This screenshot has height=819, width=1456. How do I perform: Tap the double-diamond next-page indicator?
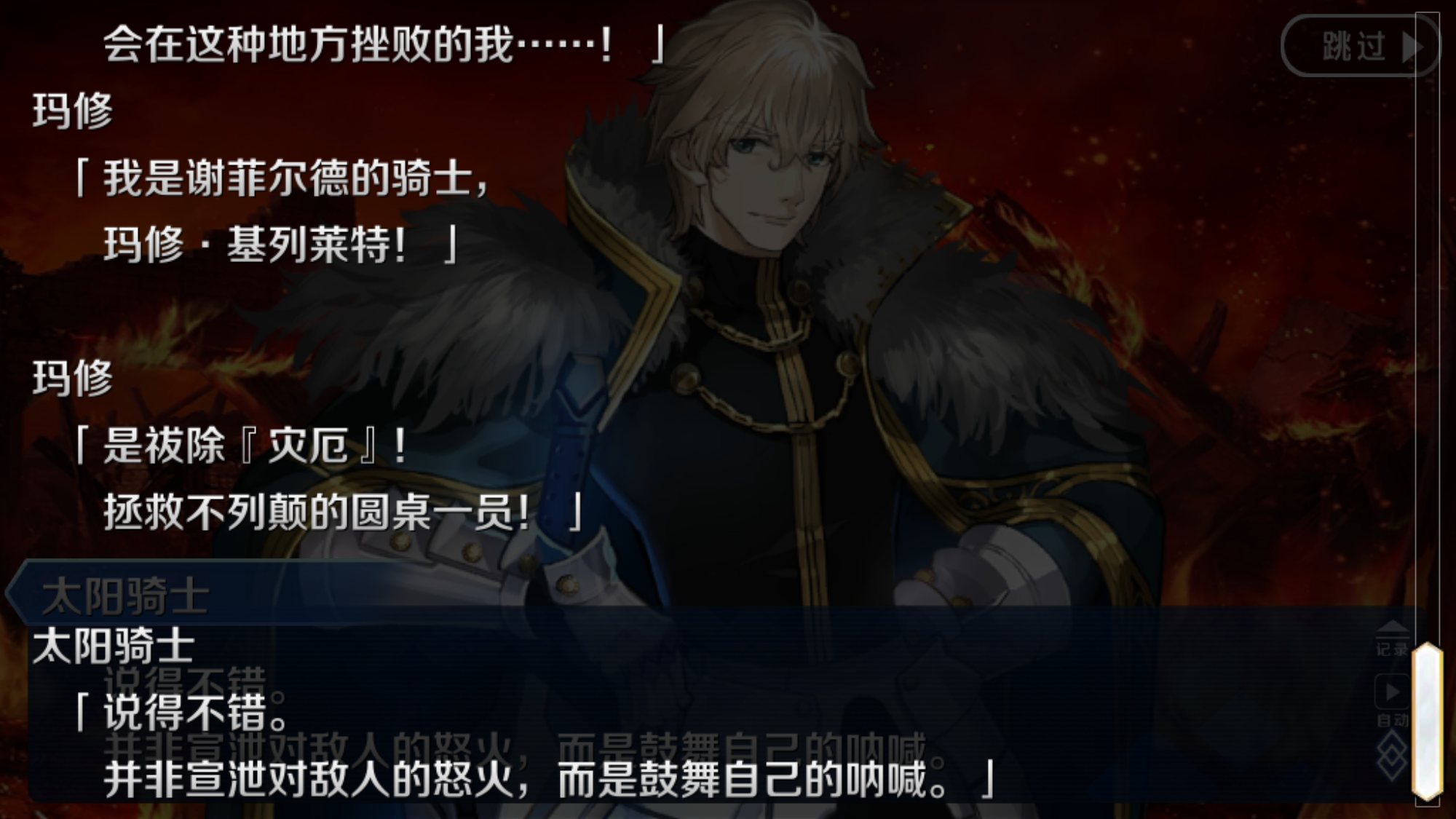[1392, 756]
